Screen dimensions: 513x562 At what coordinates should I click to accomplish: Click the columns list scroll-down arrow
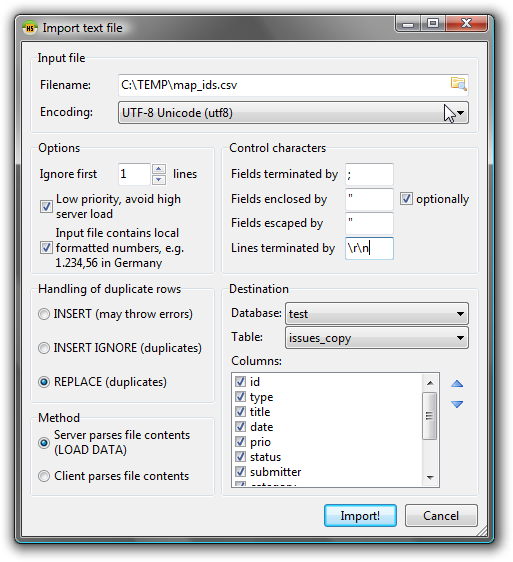click(x=430, y=477)
